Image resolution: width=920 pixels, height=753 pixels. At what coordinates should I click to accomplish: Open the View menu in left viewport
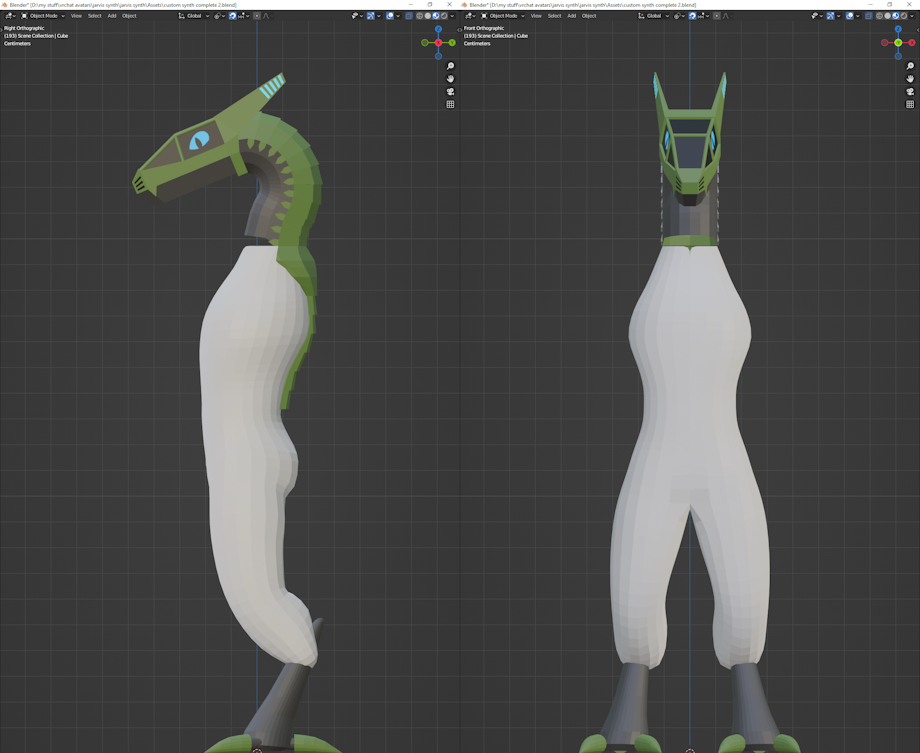tap(76, 16)
